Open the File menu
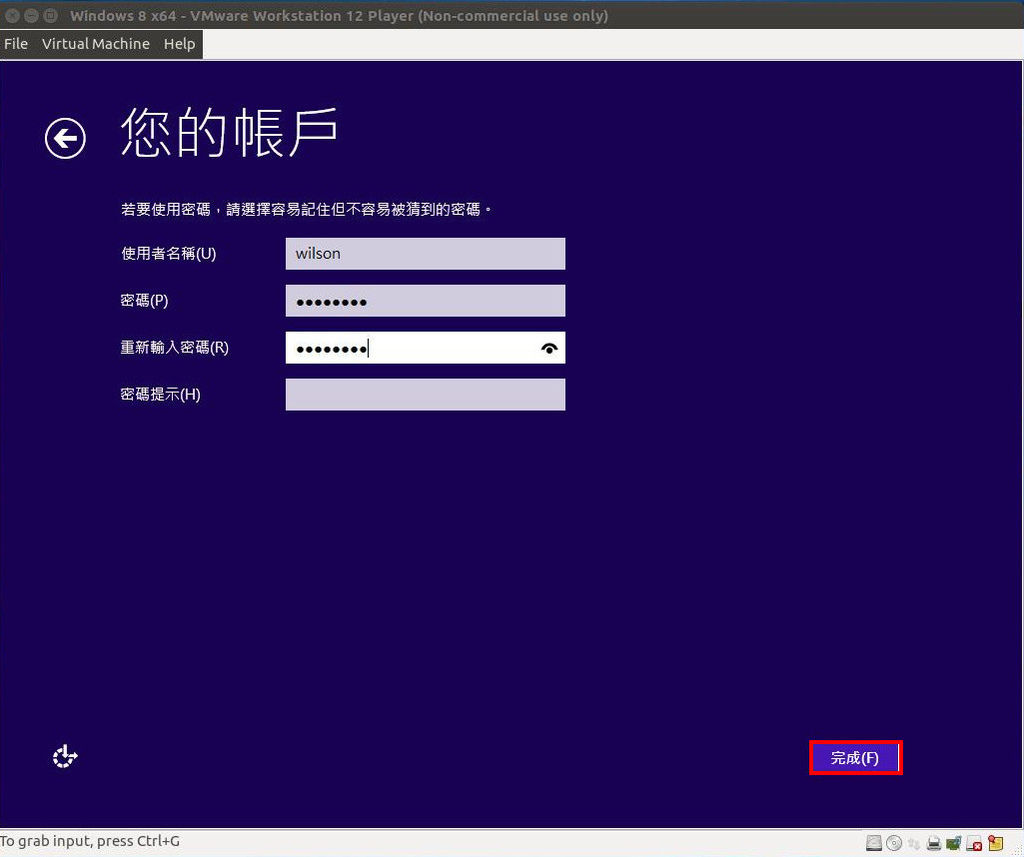Viewport: 1024px width, 857px height. 16,44
